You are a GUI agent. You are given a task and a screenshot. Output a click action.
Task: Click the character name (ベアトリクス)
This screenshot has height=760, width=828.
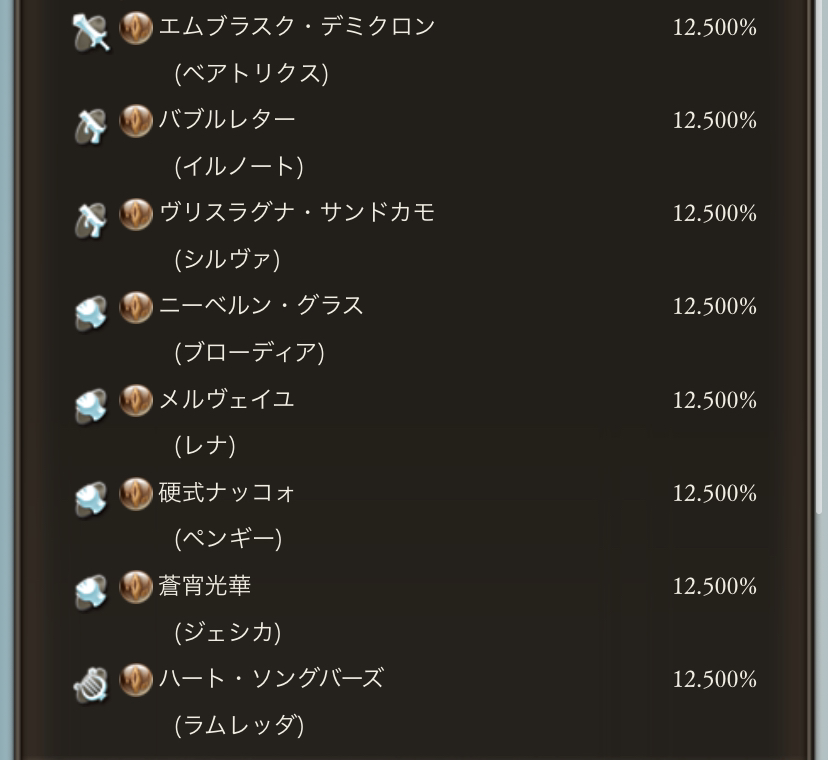click(251, 73)
